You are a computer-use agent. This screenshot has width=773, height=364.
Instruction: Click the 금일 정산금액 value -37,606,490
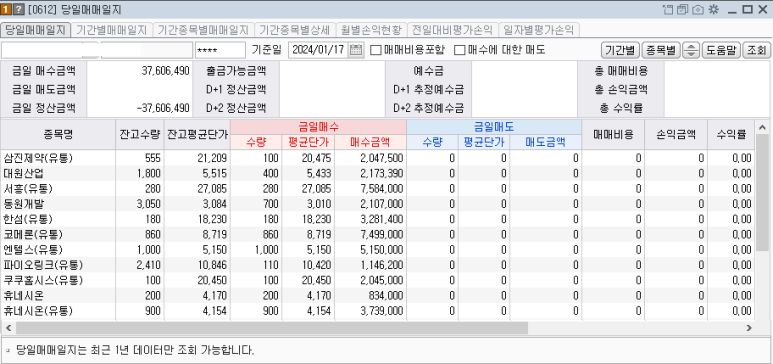click(x=163, y=108)
